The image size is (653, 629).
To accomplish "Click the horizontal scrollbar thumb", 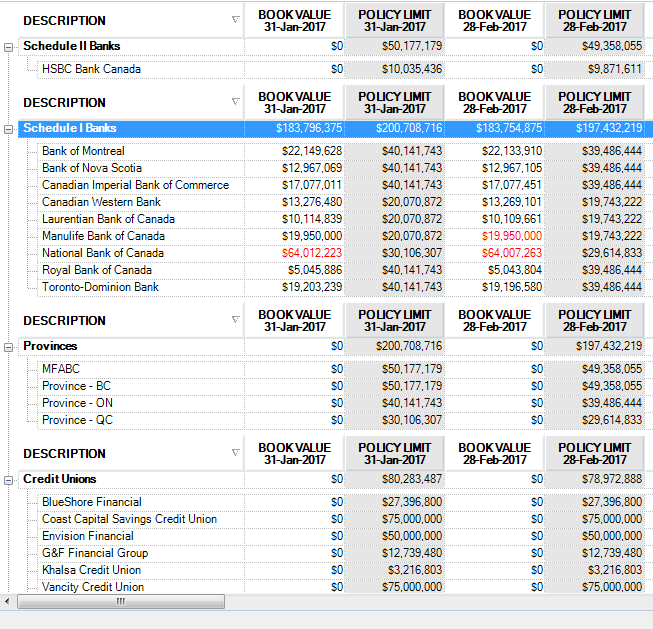I will (120, 601).
